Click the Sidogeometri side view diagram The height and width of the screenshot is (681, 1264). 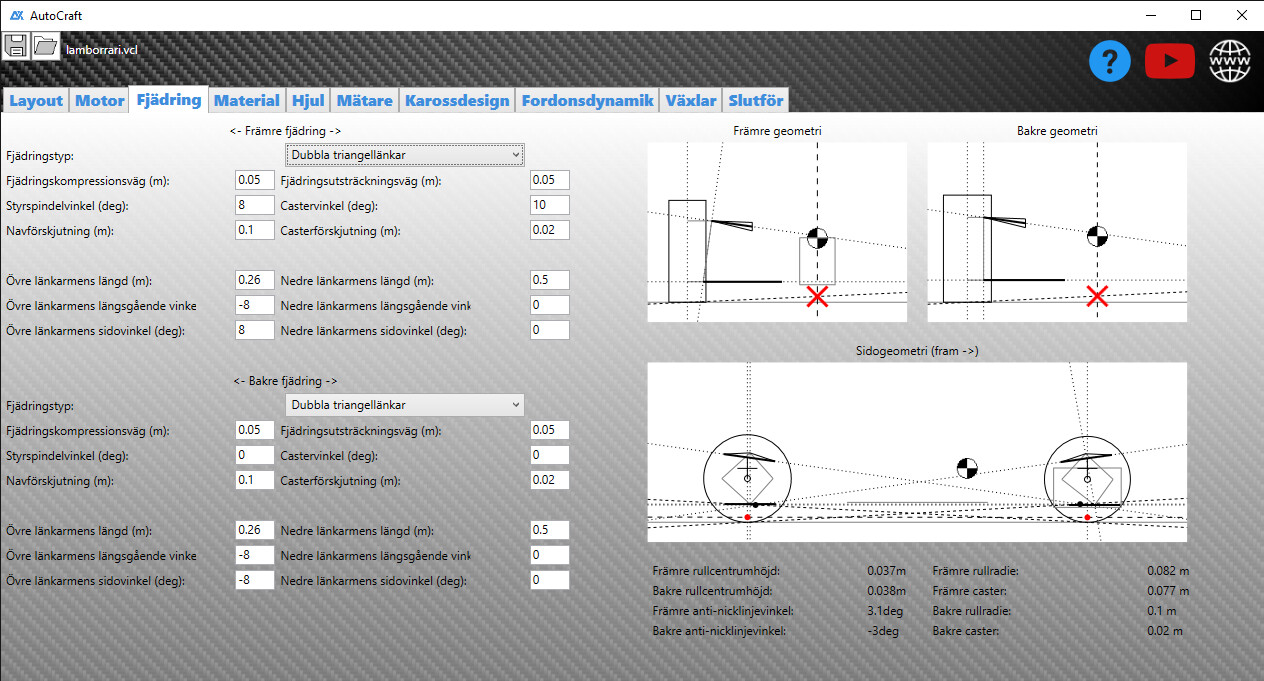pyautogui.click(x=917, y=452)
